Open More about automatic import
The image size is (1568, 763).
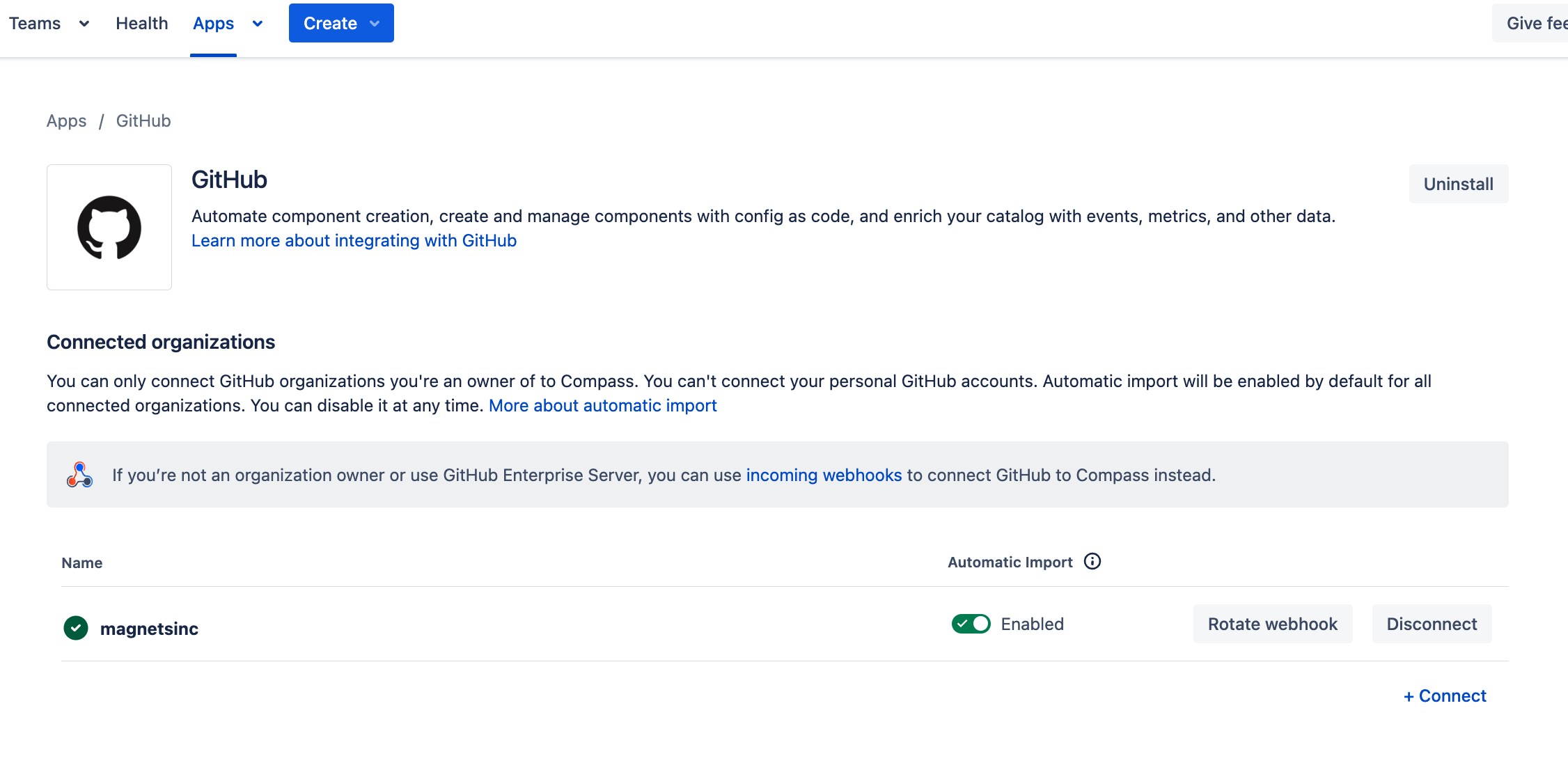coord(602,405)
